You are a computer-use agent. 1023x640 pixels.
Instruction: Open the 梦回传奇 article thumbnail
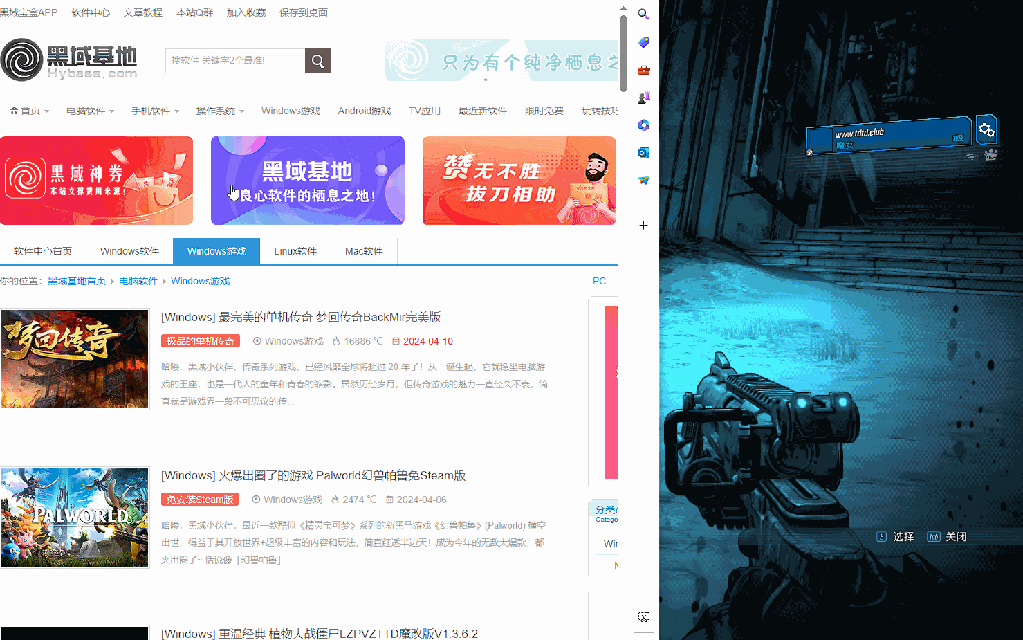tap(74, 359)
